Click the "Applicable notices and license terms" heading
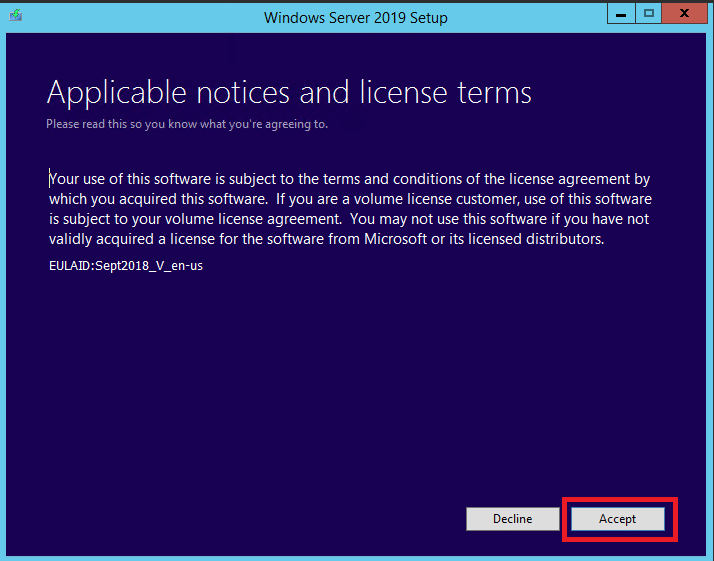Image resolution: width=714 pixels, height=561 pixels. [289, 92]
